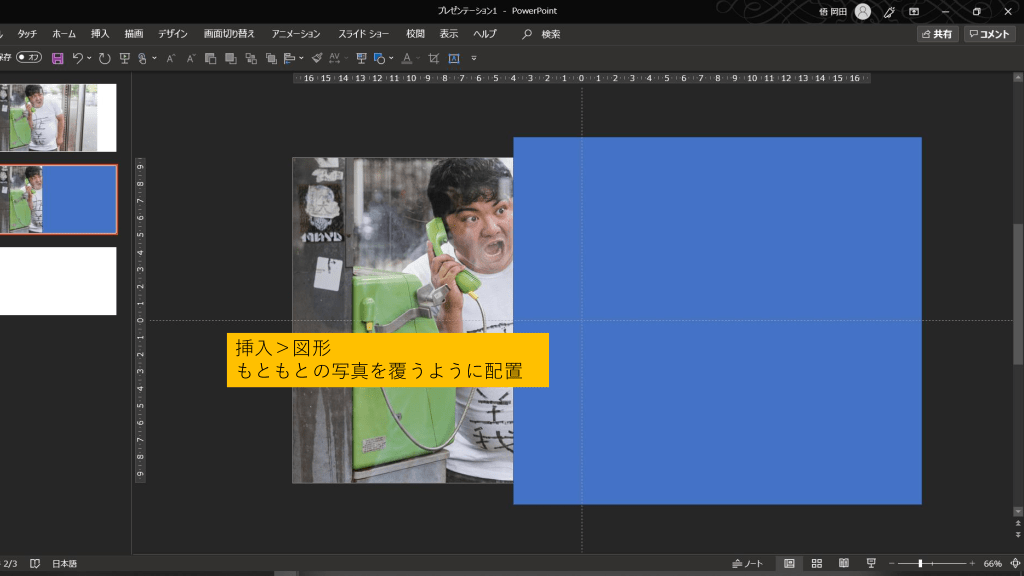Screen dimensions: 1024x576
Task: Toggle the ノート notes pane
Action: 747,564
